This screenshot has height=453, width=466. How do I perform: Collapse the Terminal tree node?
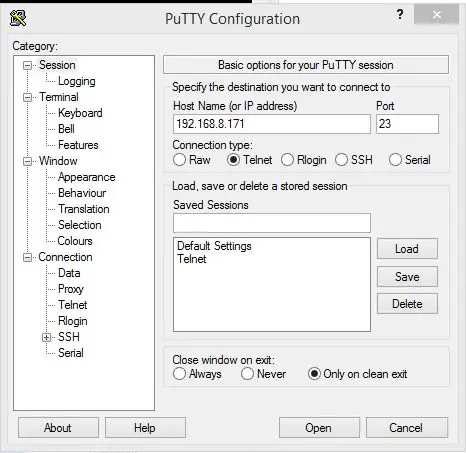(28, 97)
